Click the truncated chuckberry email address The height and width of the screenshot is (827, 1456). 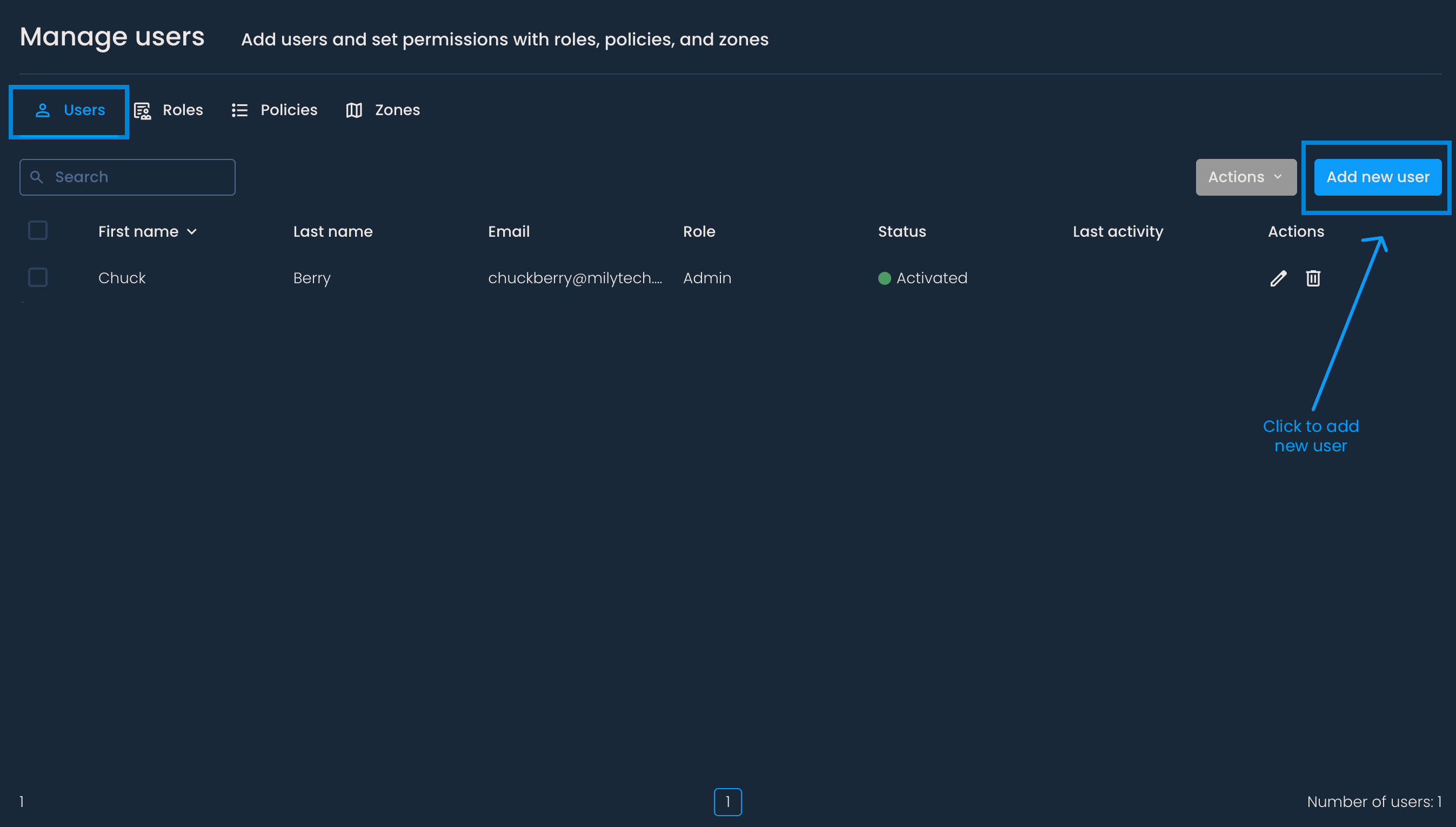click(x=575, y=278)
